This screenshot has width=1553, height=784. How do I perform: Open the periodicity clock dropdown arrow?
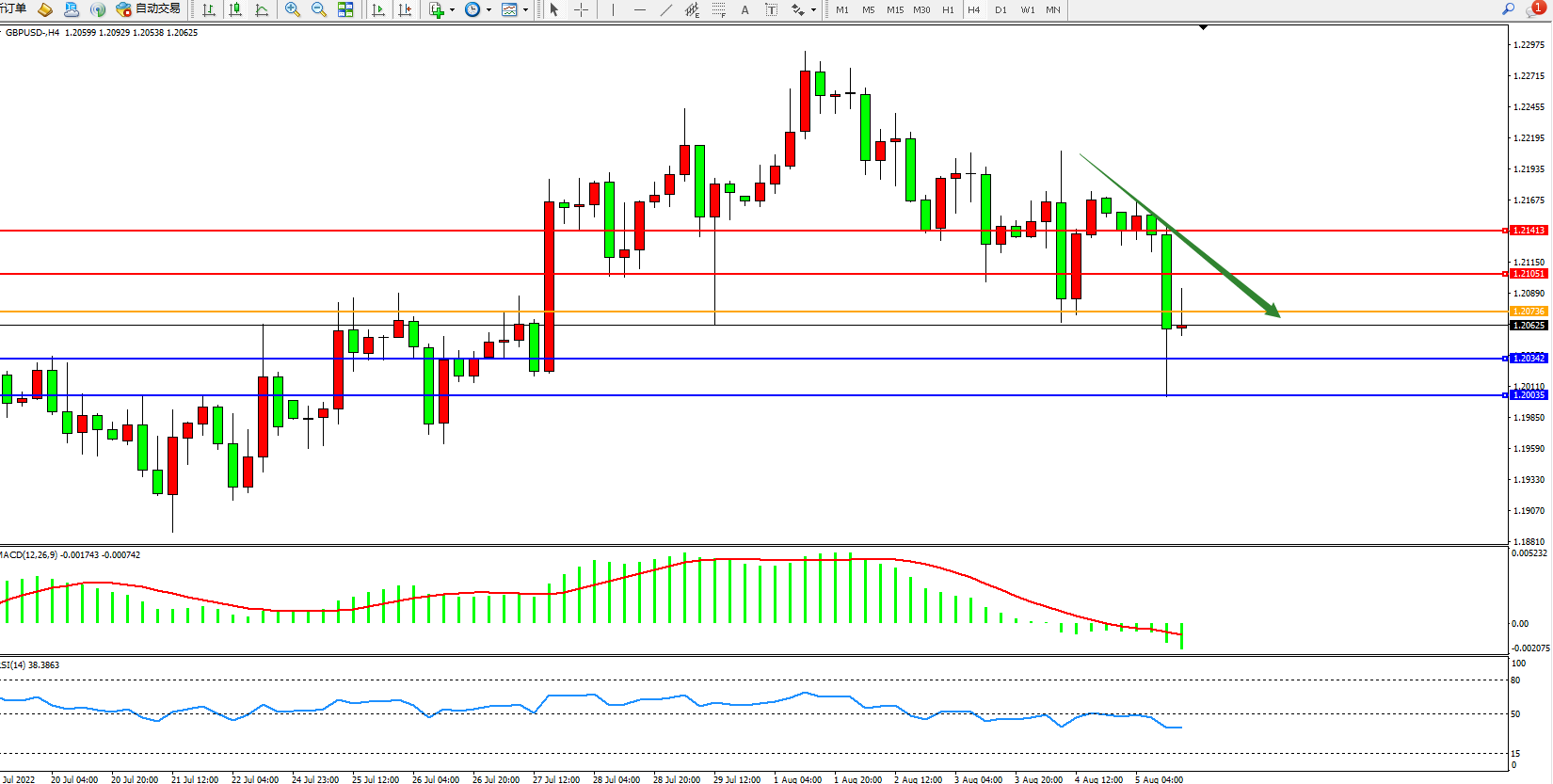pos(488,9)
